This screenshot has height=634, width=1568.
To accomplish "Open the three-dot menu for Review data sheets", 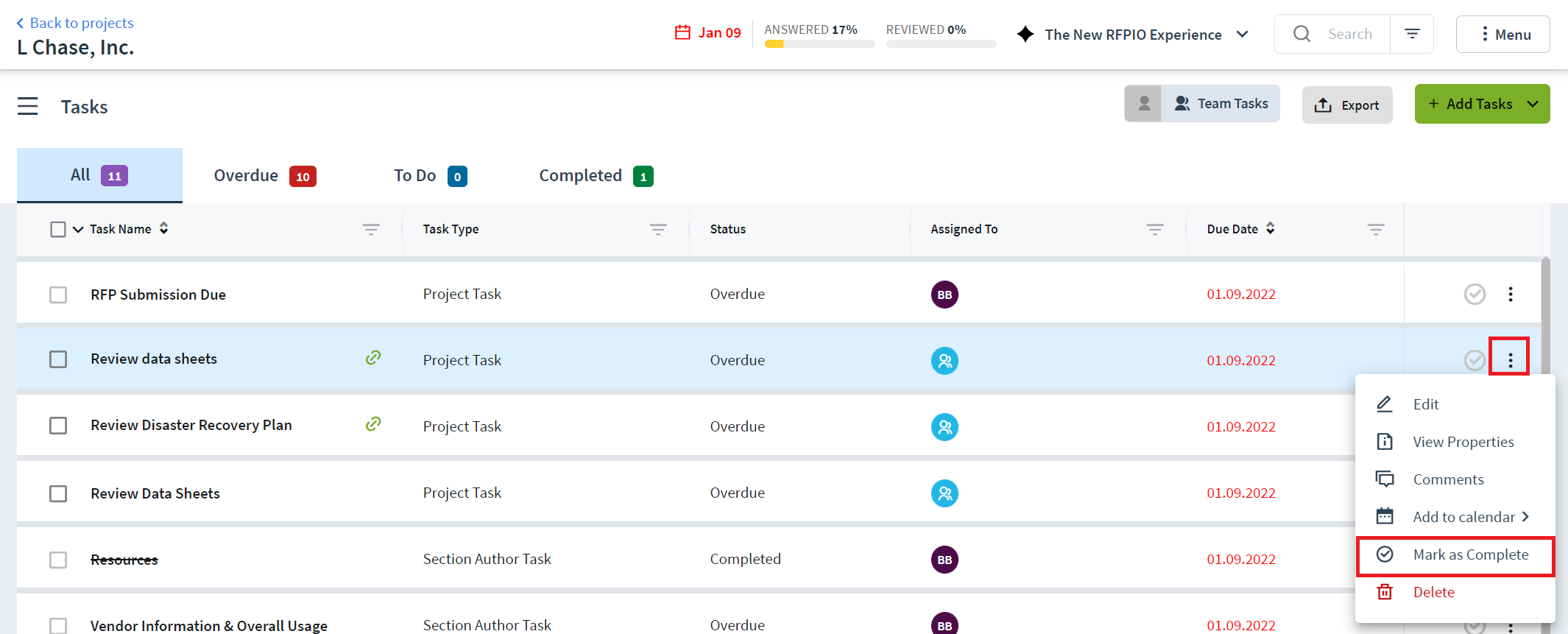I will (1511, 360).
